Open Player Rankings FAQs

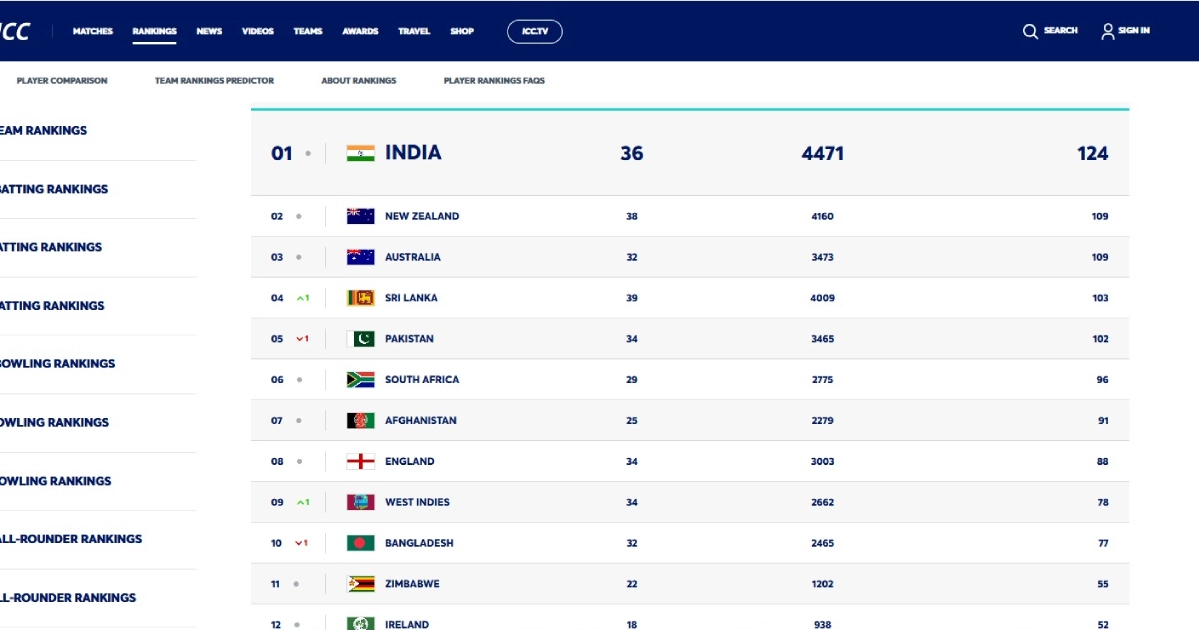pyautogui.click(x=494, y=80)
